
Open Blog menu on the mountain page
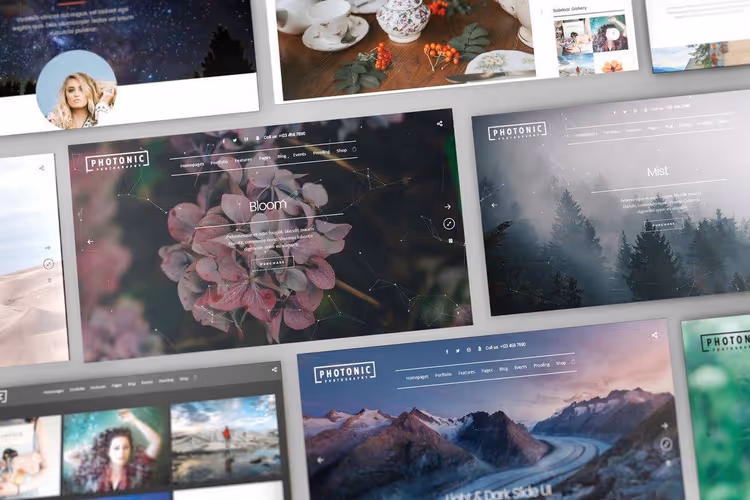[x=504, y=369]
